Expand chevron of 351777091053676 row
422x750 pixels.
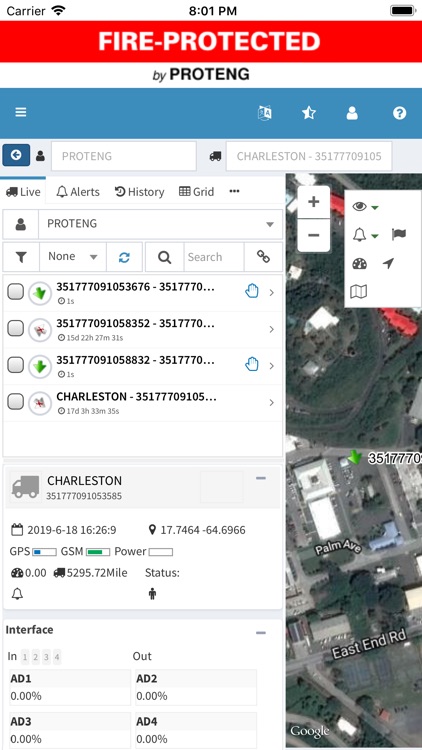point(272,292)
